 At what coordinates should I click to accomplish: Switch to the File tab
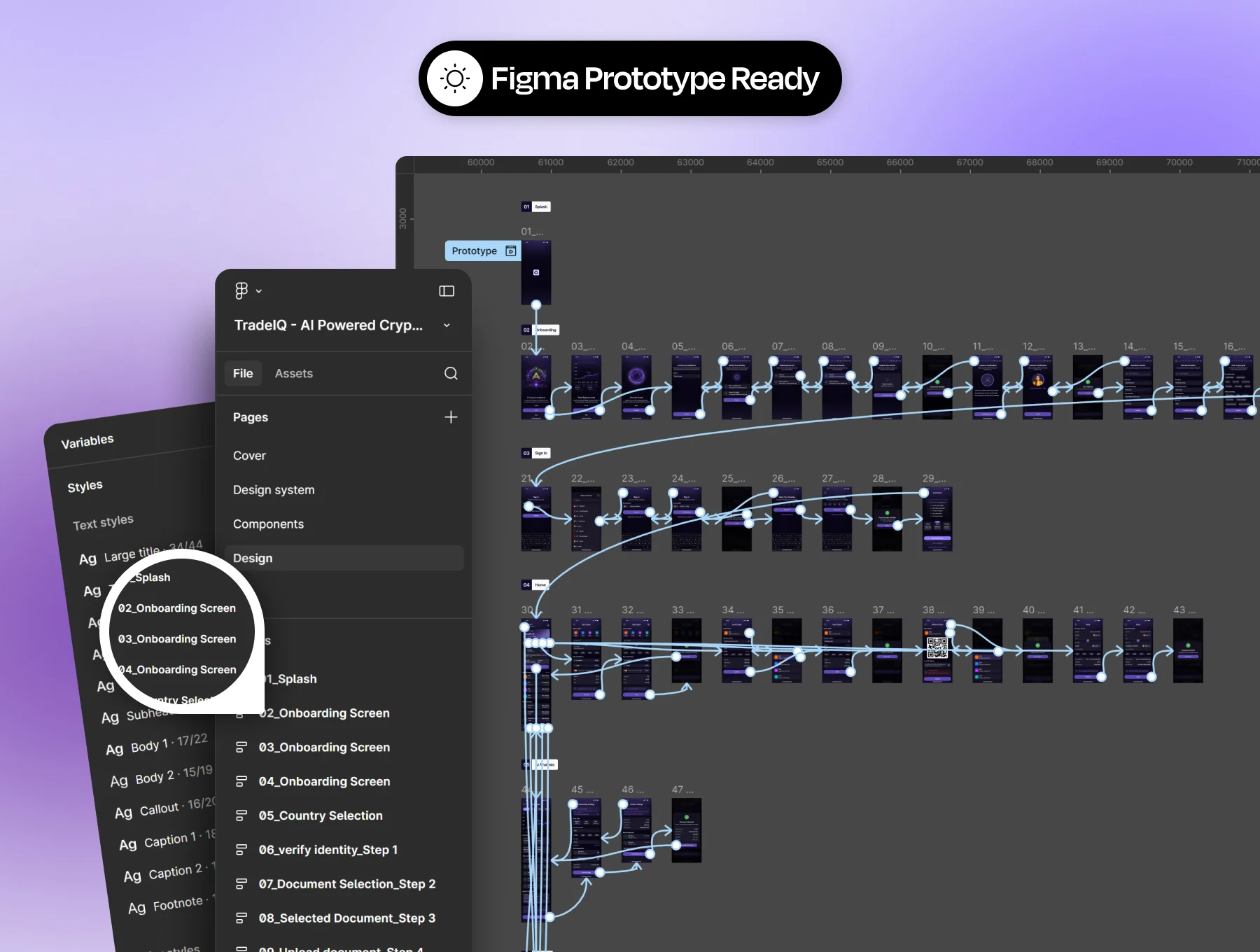[x=243, y=374]
